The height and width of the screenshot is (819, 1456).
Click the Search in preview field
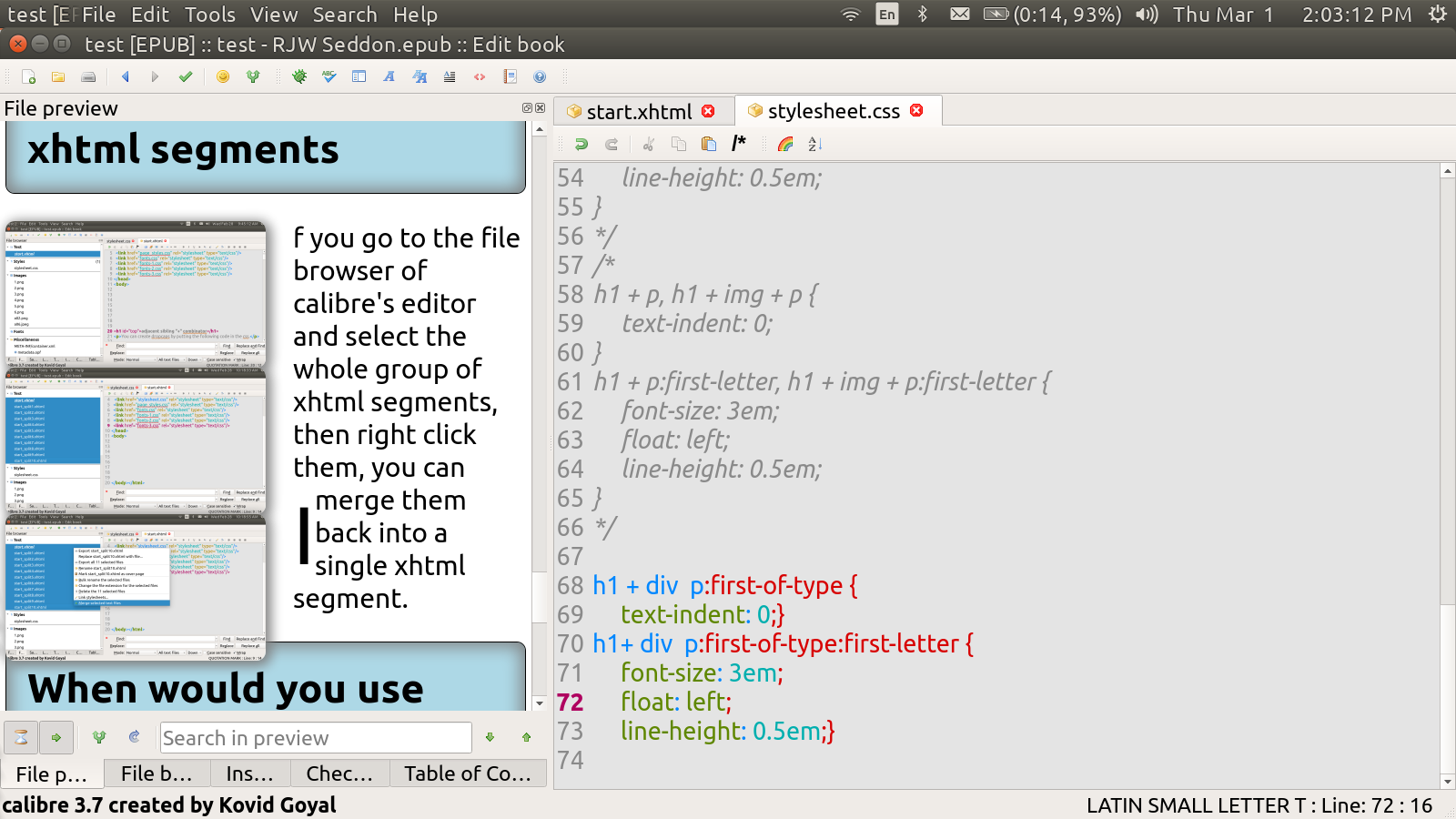pyautogui.click(x=316, y=738)
